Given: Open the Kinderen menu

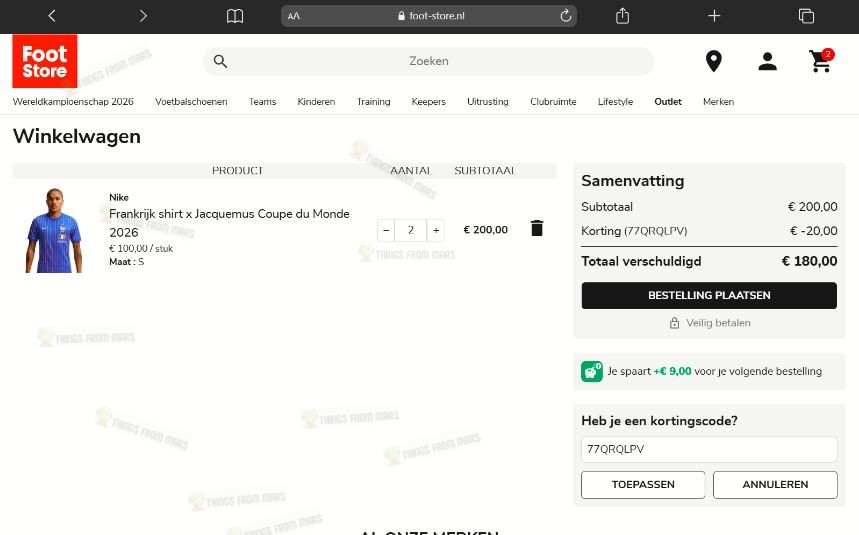Looking at the screenshot, I should click(x=316, y=101).
